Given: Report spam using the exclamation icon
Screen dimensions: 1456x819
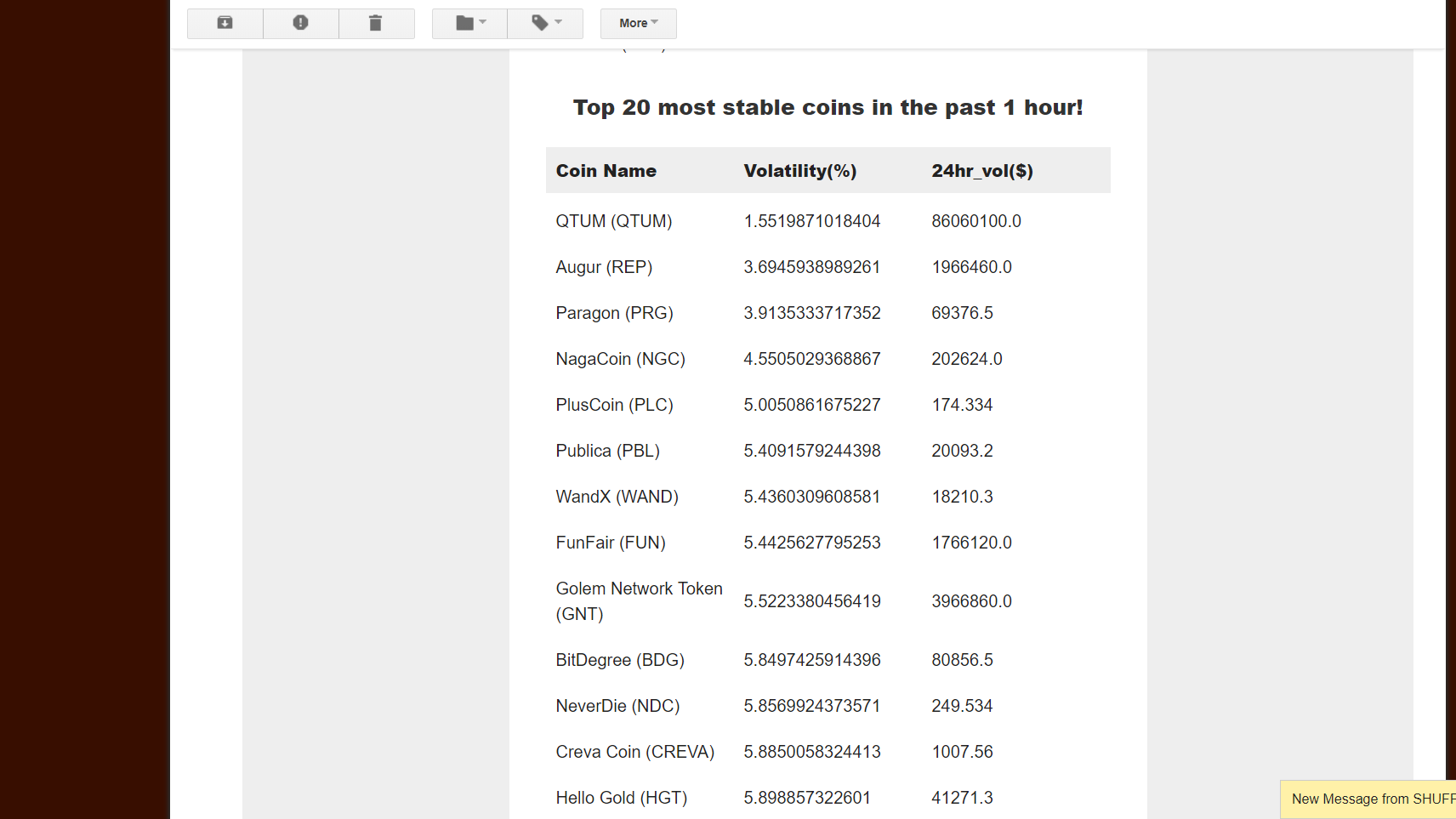Looking at the screenshot, I should [300, 23].
